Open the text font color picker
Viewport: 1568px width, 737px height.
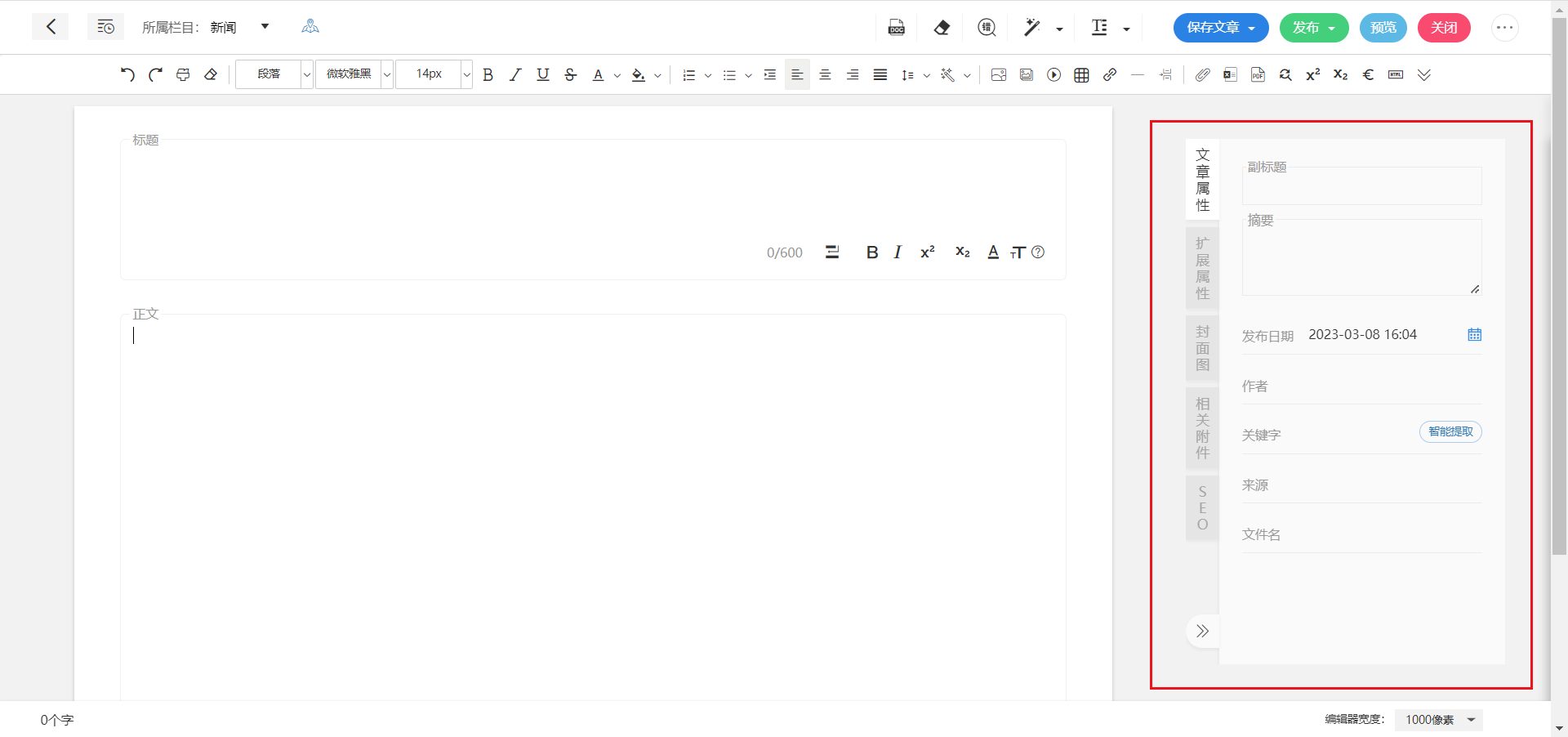pyautogui.click(x=599, y=75)
